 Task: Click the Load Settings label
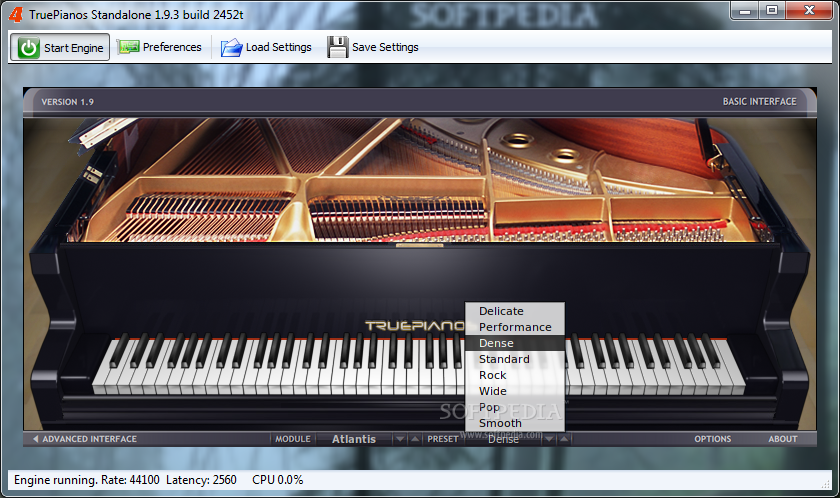point(279,47)
